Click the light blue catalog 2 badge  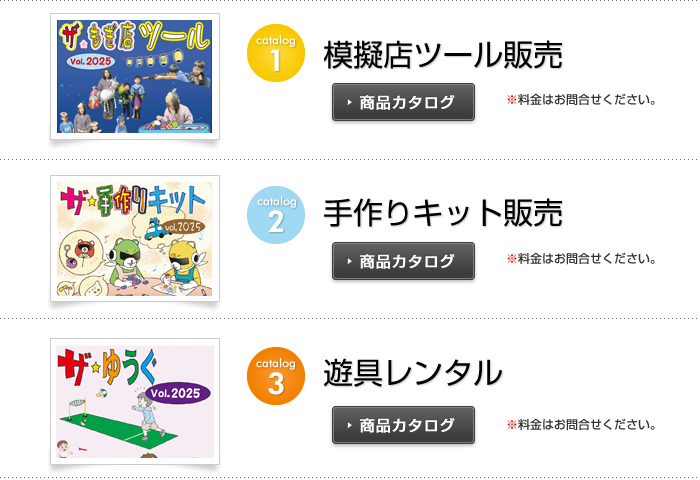(x=275, y=215)
